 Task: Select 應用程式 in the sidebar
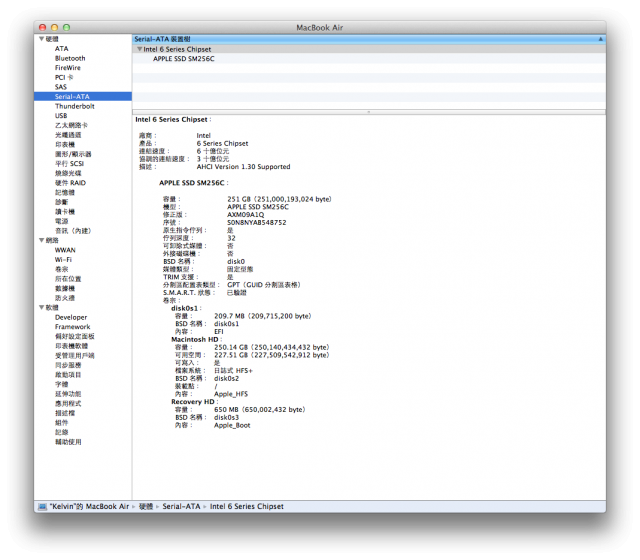pos(68,404)
